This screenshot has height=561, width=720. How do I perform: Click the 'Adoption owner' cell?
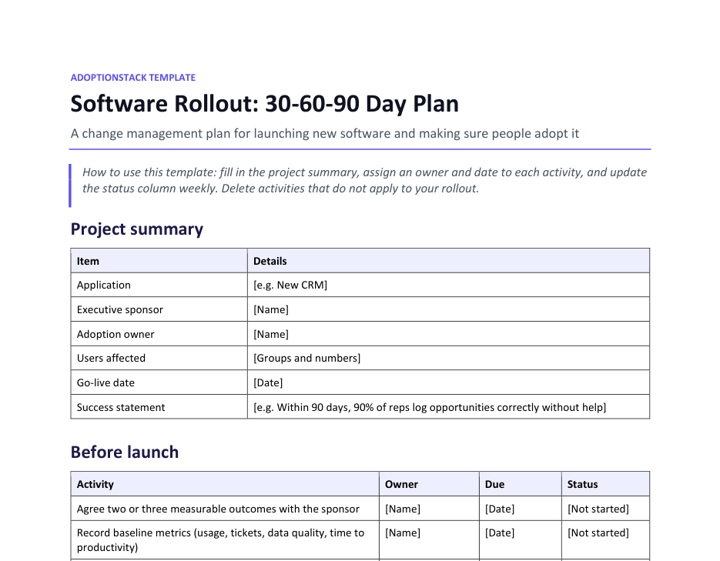pyautogui.click(x=159, y=334)
